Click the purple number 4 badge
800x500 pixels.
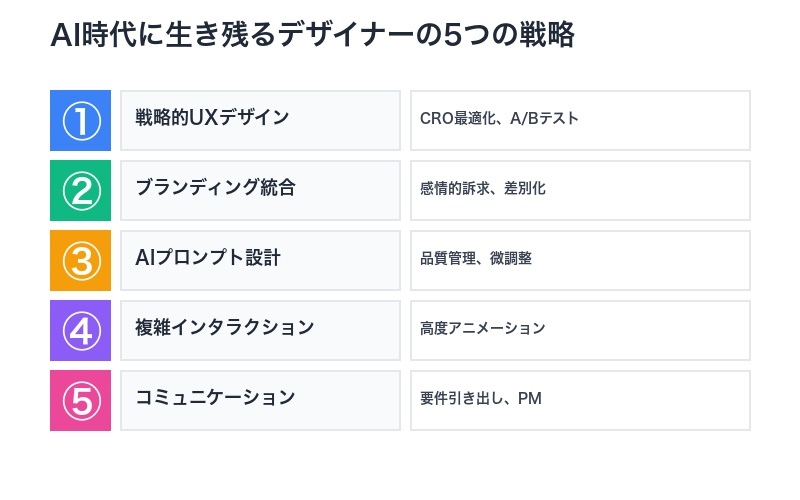[80, 330]
